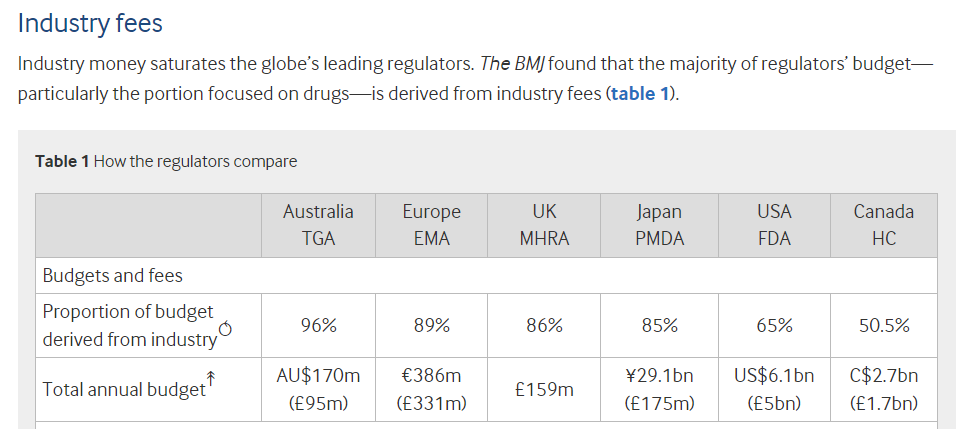This screenshot has height=429, width=972.
Task: Click the 'Table 1 How the regulators compare' caption
Action: [166, 162]
